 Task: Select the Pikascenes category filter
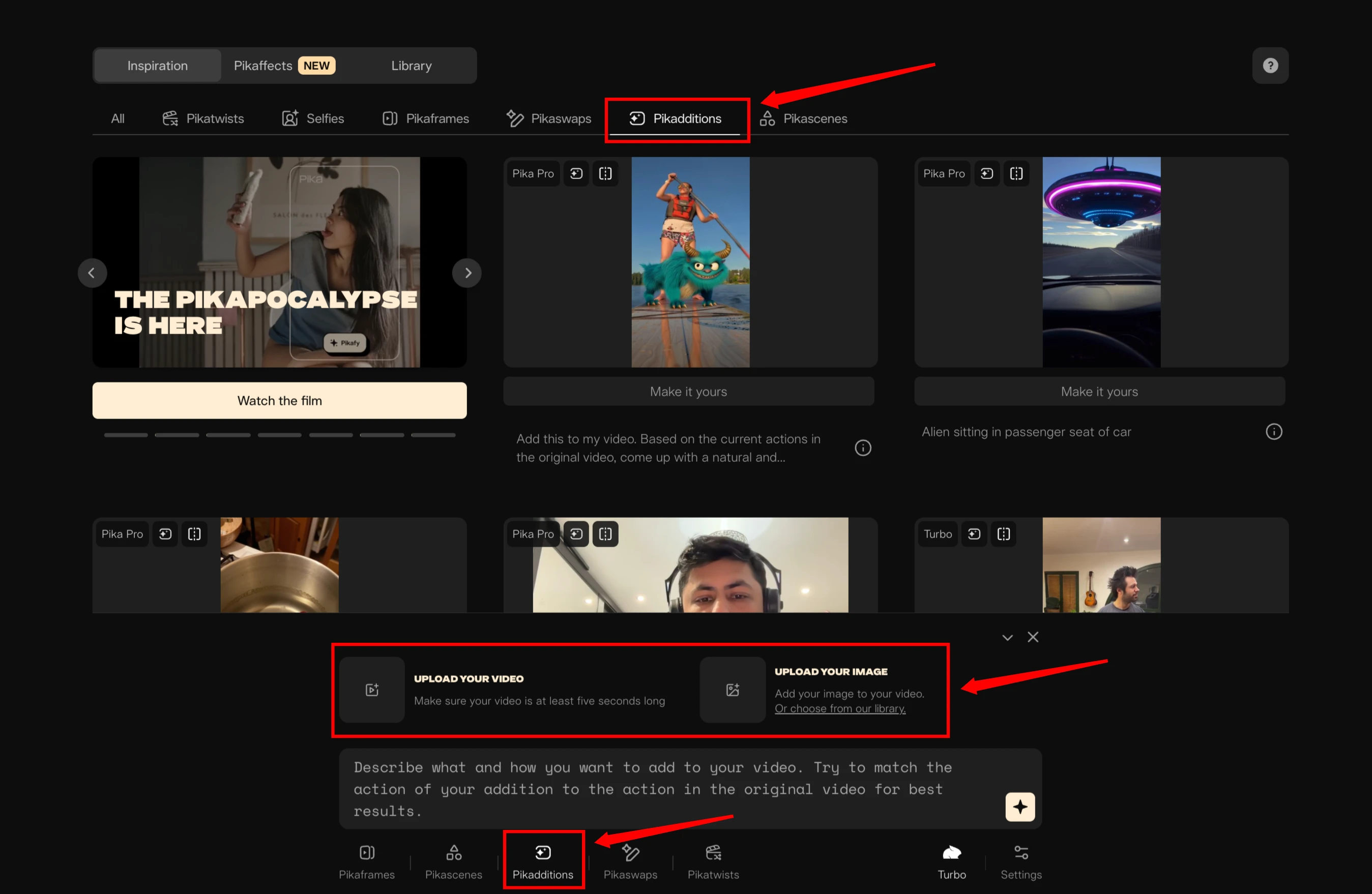tap(803, 118)
